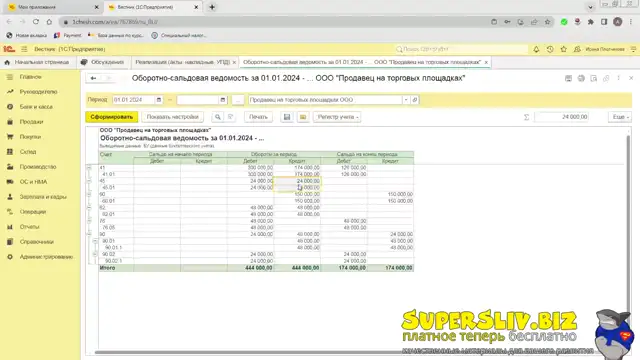Open the Регистр учета dropdown
The image size is (640, 360).
(x=337, y=117)
